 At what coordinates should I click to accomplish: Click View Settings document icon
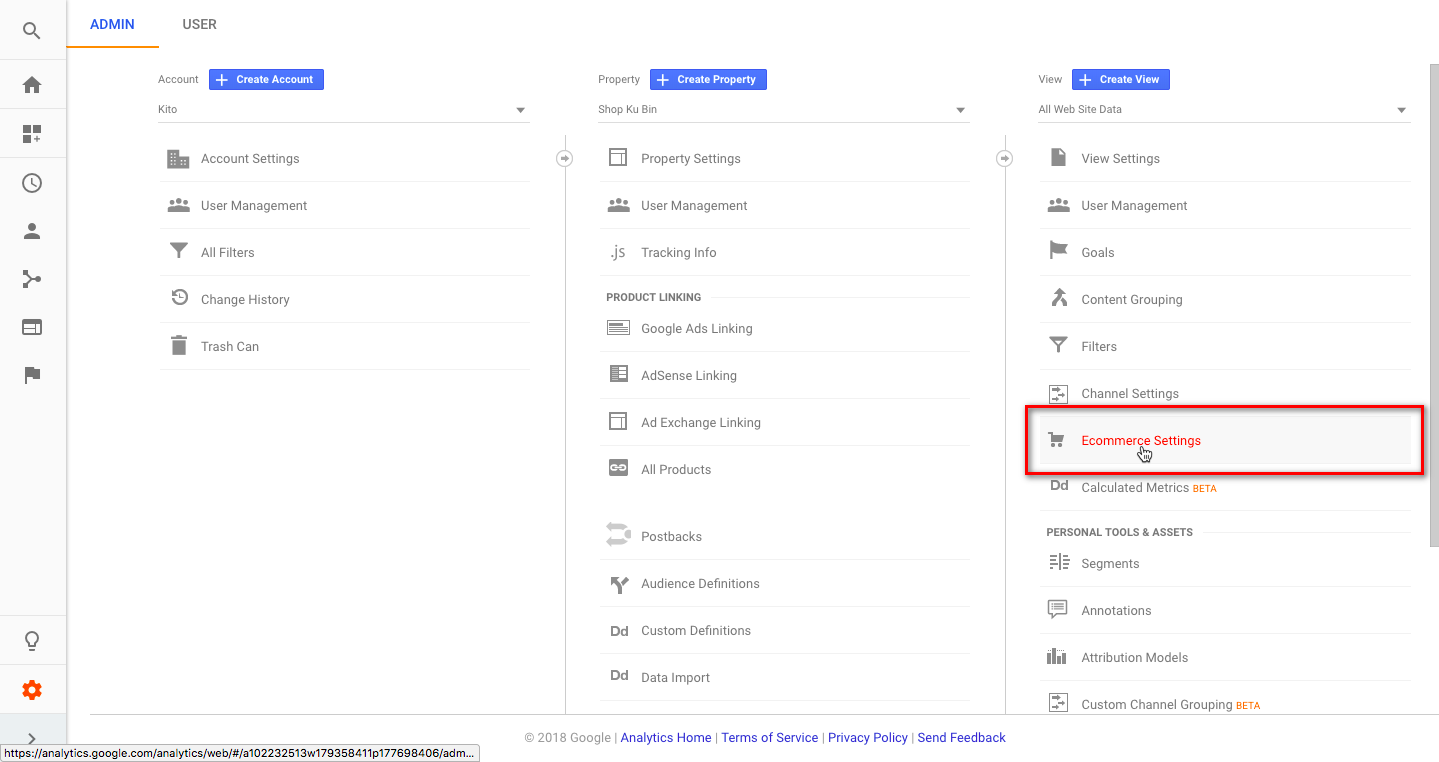coord(1058,158)
